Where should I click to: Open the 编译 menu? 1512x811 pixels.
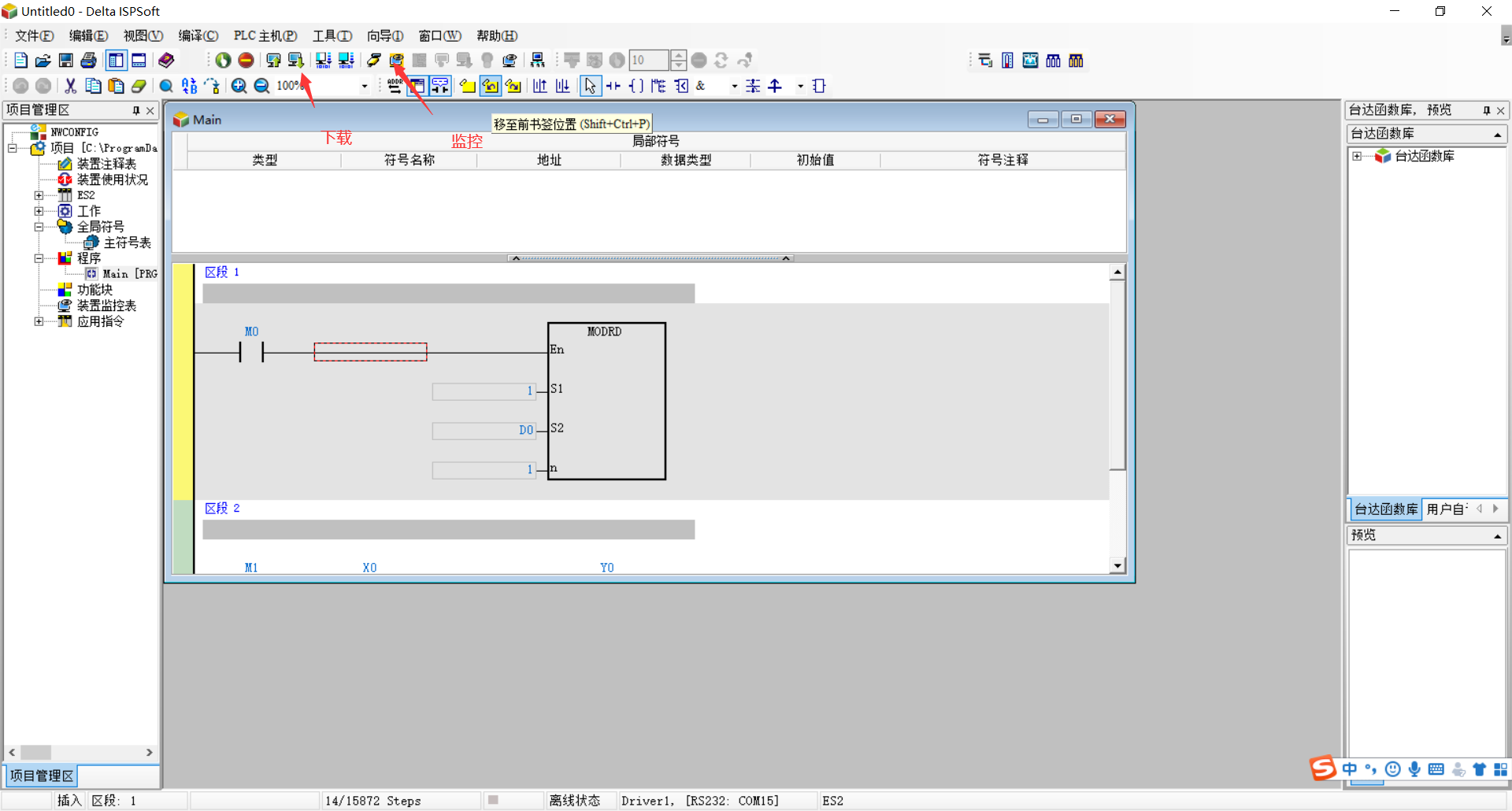[198, 35]
